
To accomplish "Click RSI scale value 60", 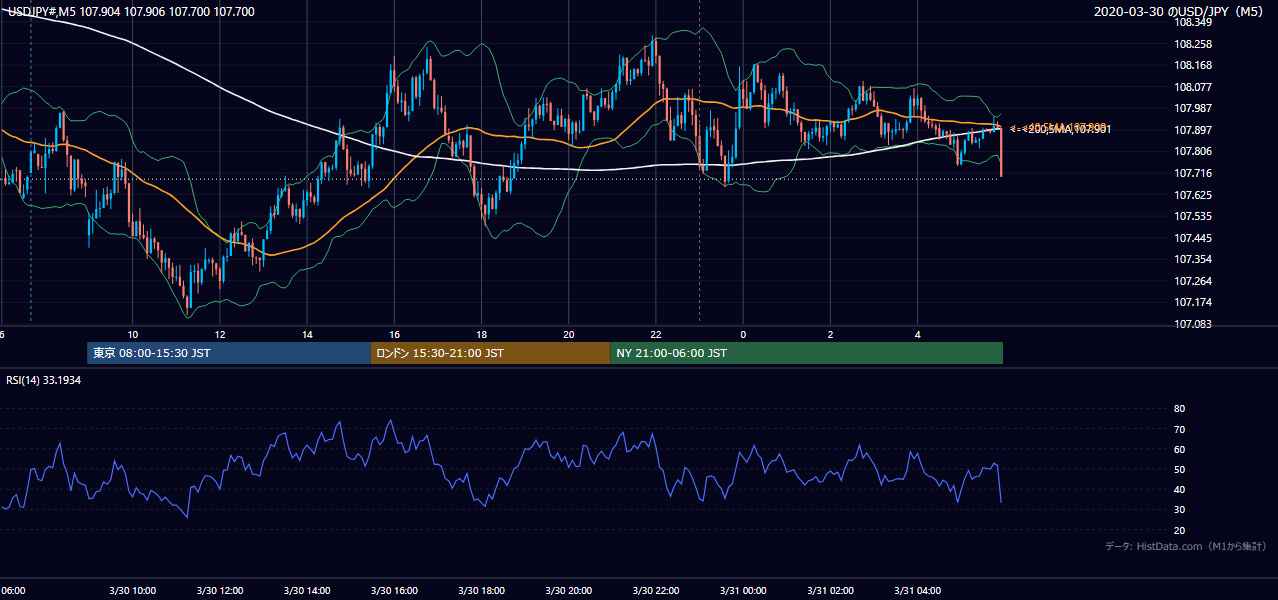I will (x=1179, y=449).
